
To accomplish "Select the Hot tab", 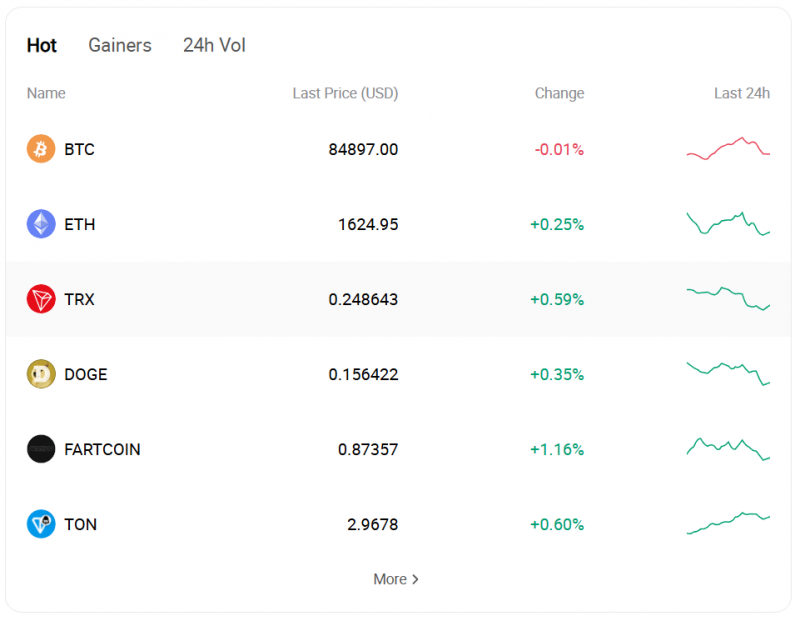I will pos(42,45).
